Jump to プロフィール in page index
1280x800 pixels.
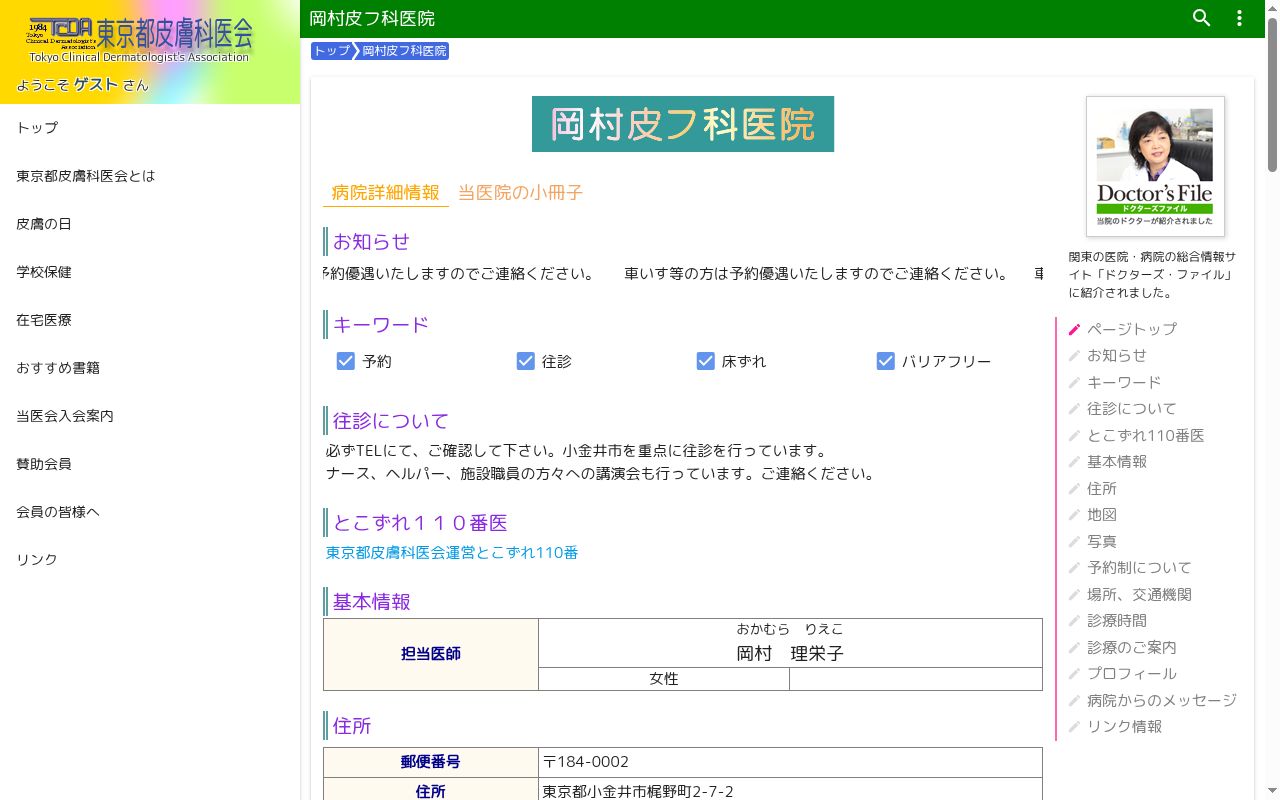pos(1132,674)
